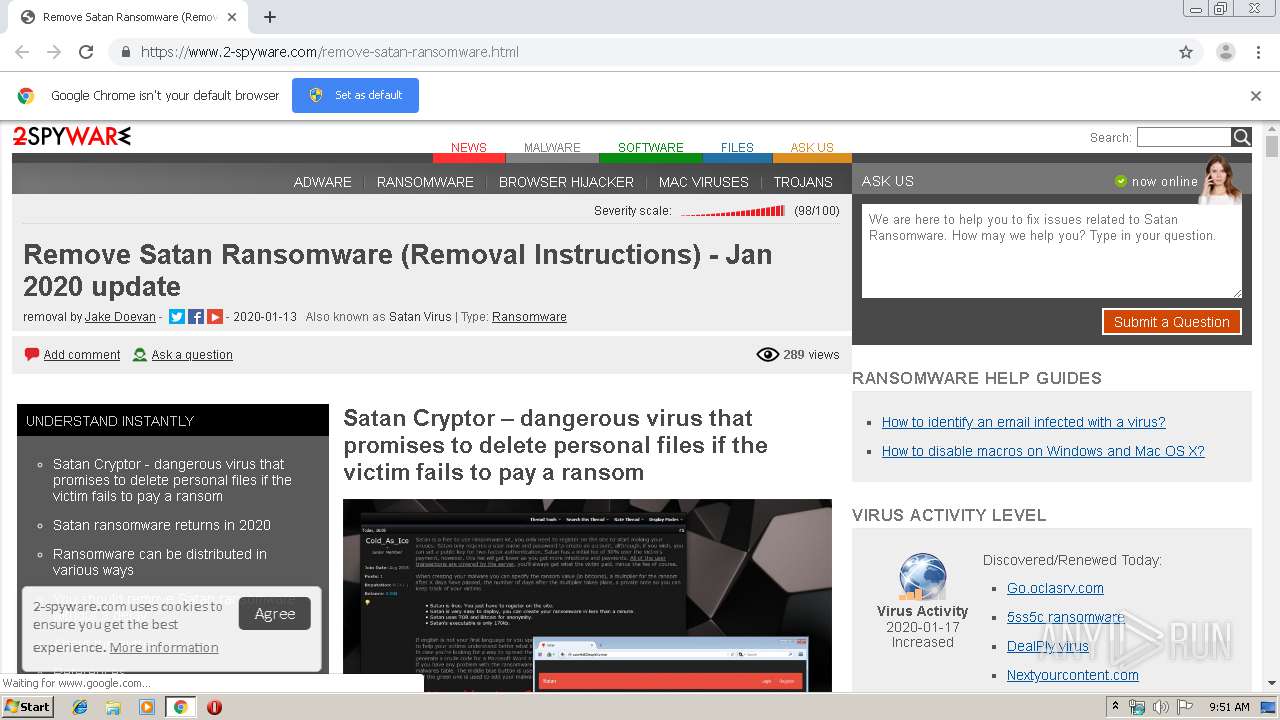Open the Chrome three-dot menu
Screen dimensions: 1280x720
pos(1258,52)
